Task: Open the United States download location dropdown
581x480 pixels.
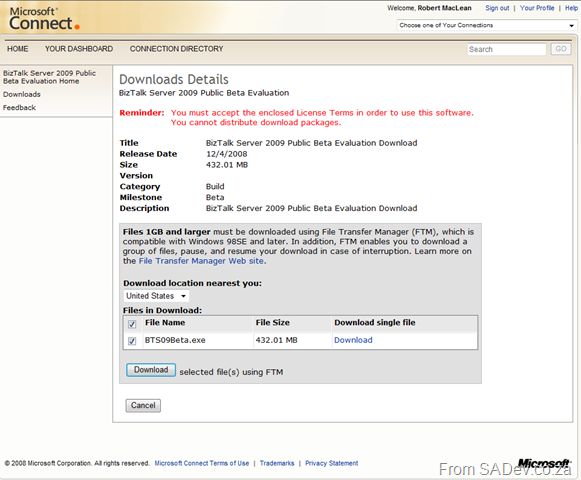Action: point(156,296)
